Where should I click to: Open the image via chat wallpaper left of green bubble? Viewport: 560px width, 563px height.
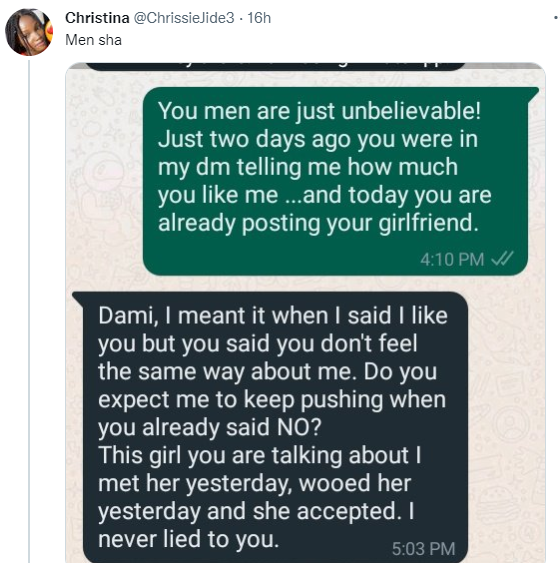(105, 181)
